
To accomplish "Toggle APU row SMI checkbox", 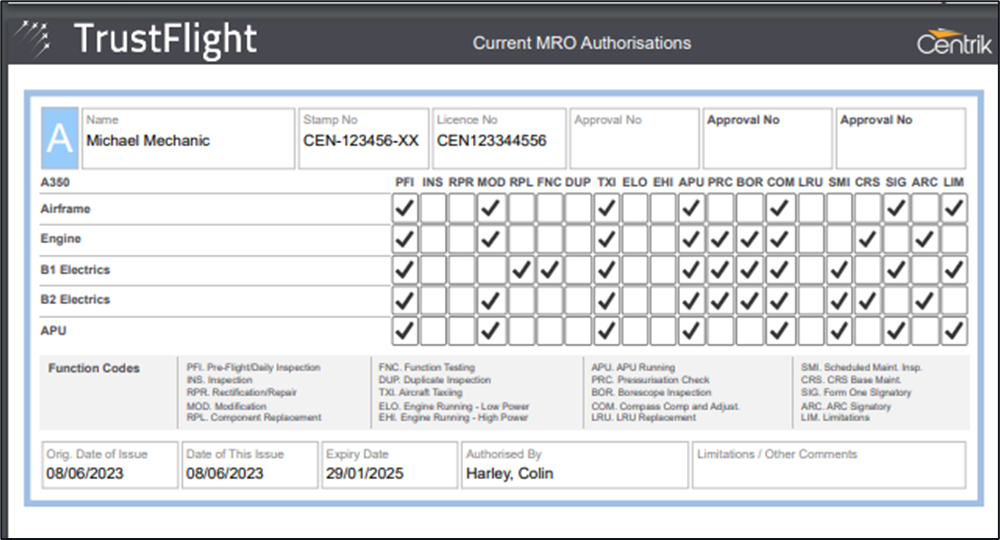I will pyautogui.click(x=839, y=330).
